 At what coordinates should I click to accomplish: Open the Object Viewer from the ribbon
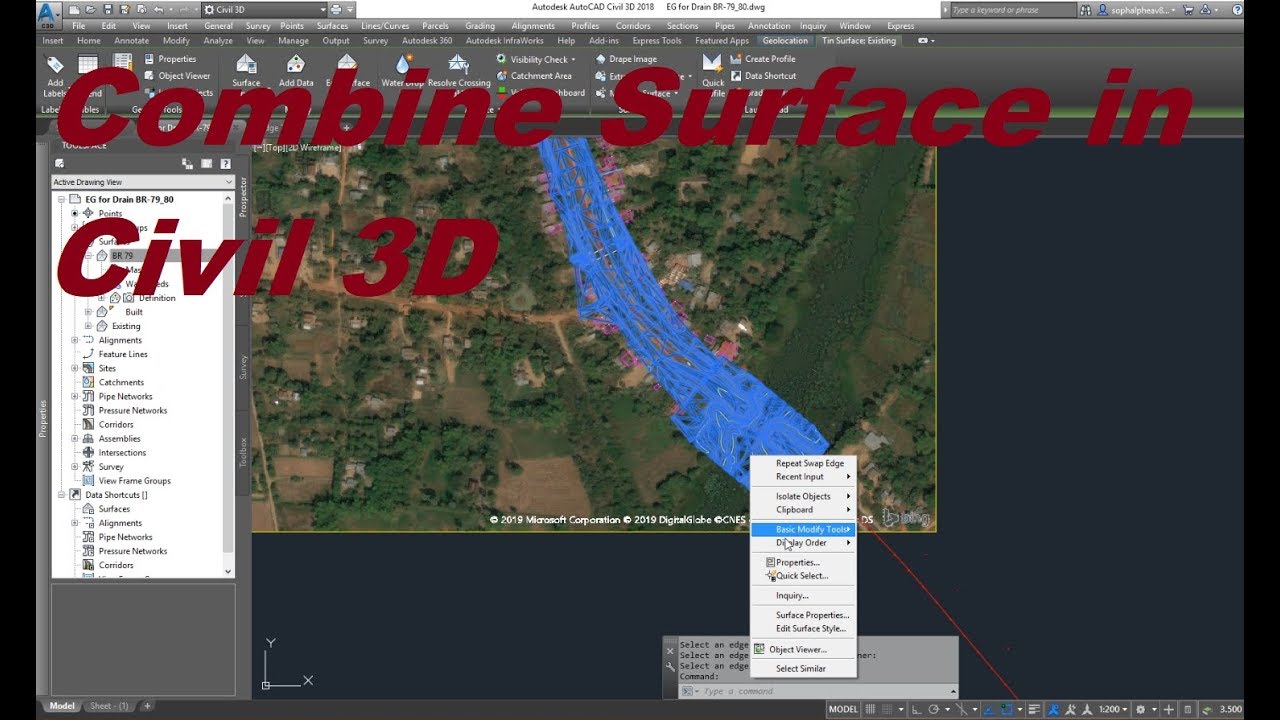(x=177, y=75)
